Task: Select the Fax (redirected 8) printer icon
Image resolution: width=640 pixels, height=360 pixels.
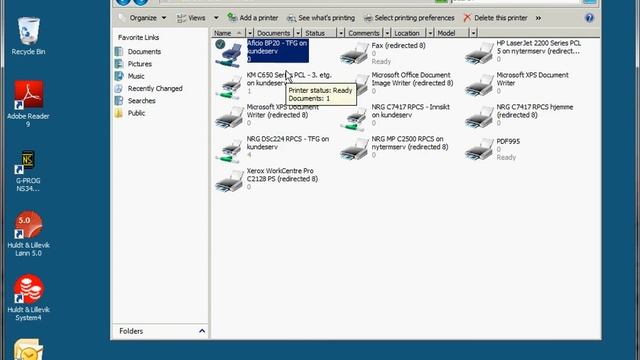Action: [354, 53]
